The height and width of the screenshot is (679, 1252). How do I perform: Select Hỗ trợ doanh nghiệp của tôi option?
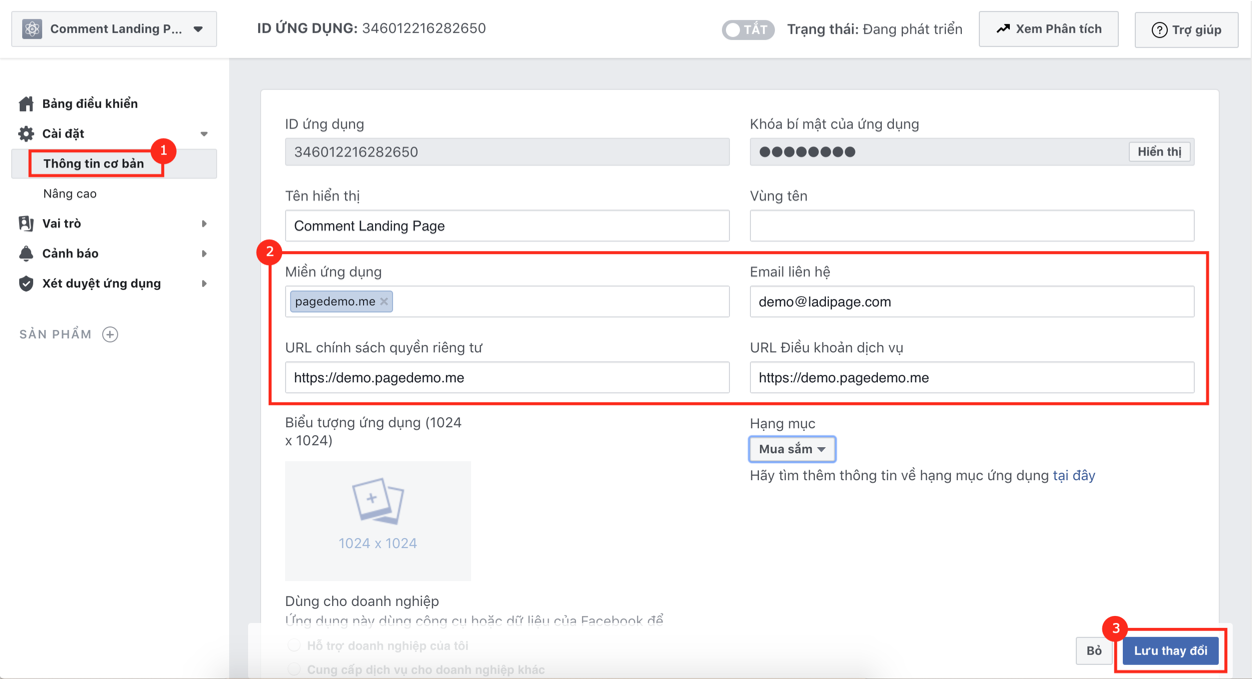(294, 646)
